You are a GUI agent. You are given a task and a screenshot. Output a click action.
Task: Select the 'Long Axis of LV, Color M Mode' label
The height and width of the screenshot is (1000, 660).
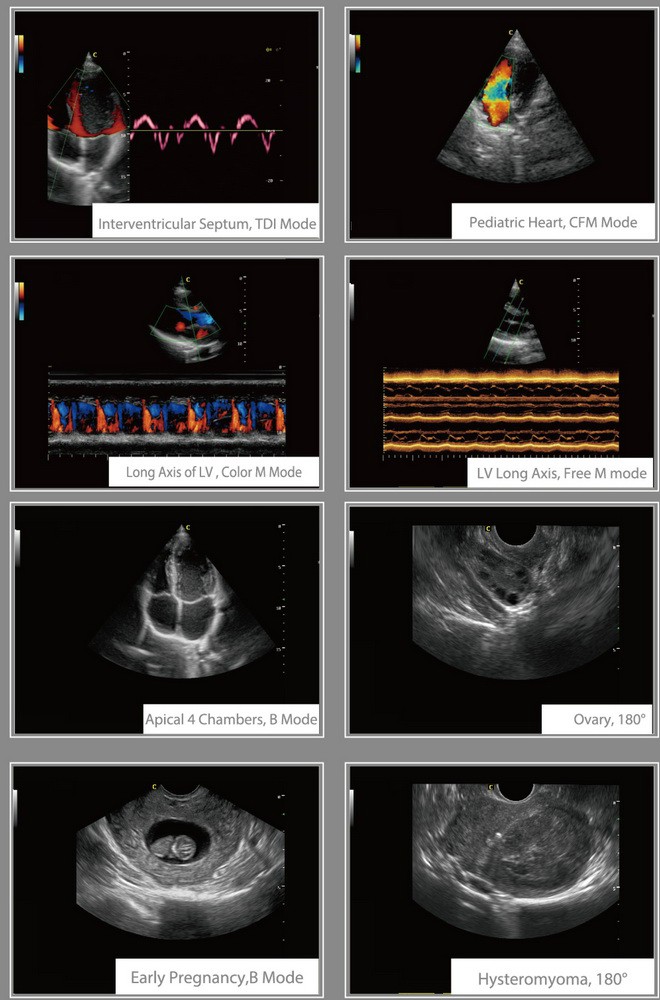(213, 471)
